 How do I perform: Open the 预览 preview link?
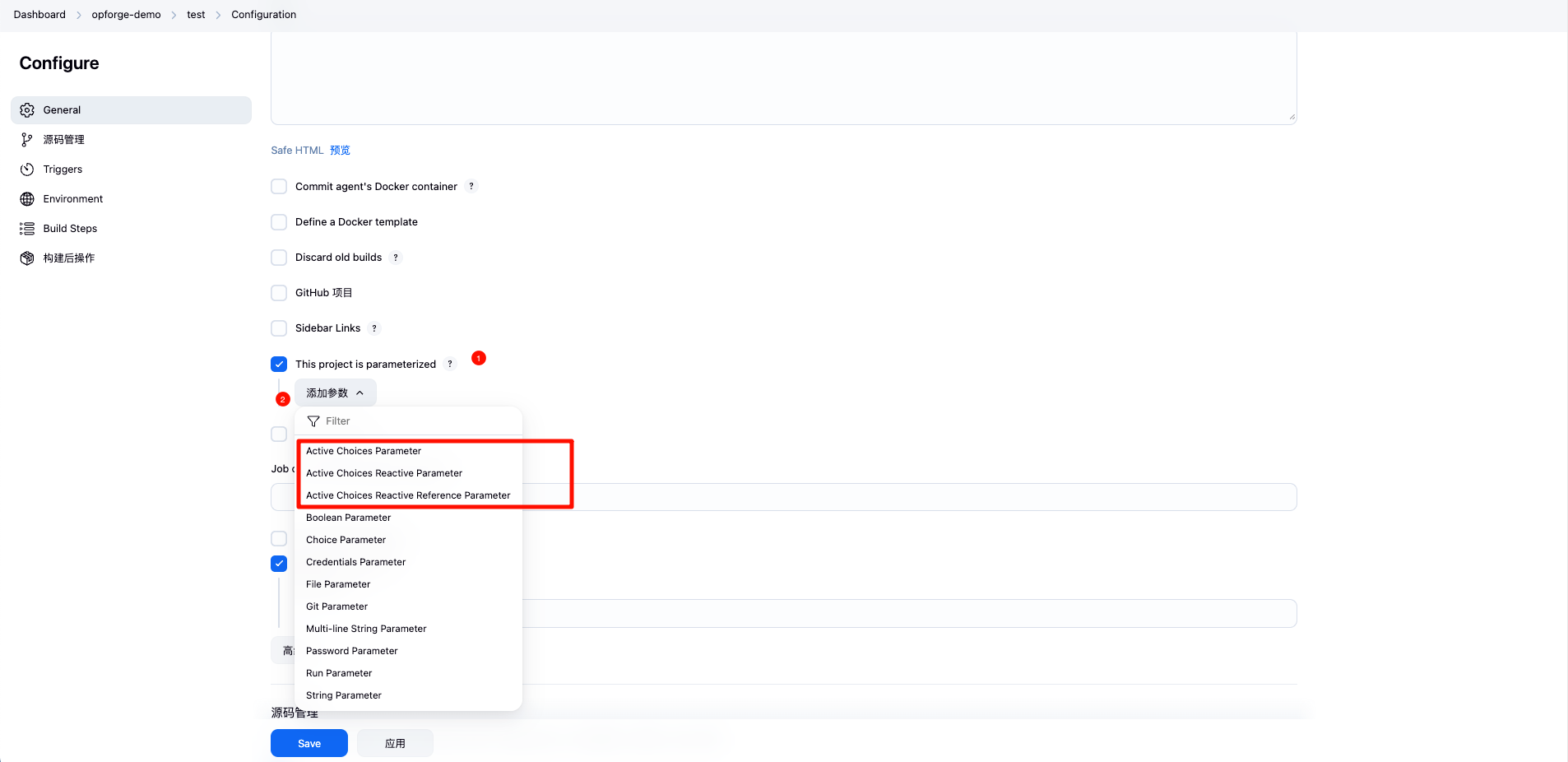340,151
